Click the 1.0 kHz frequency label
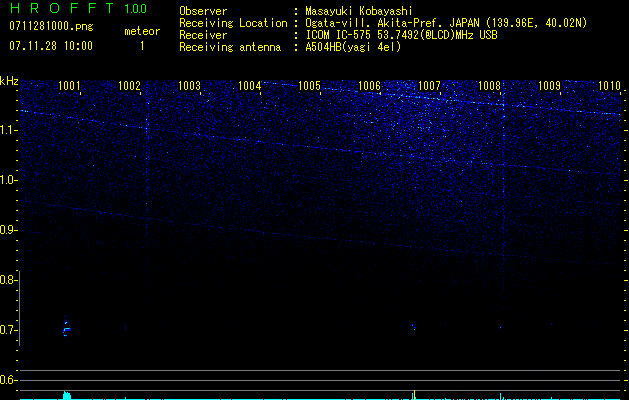This screenshot has width=629, height=400. pyautogui.click(x=9, y=180)
